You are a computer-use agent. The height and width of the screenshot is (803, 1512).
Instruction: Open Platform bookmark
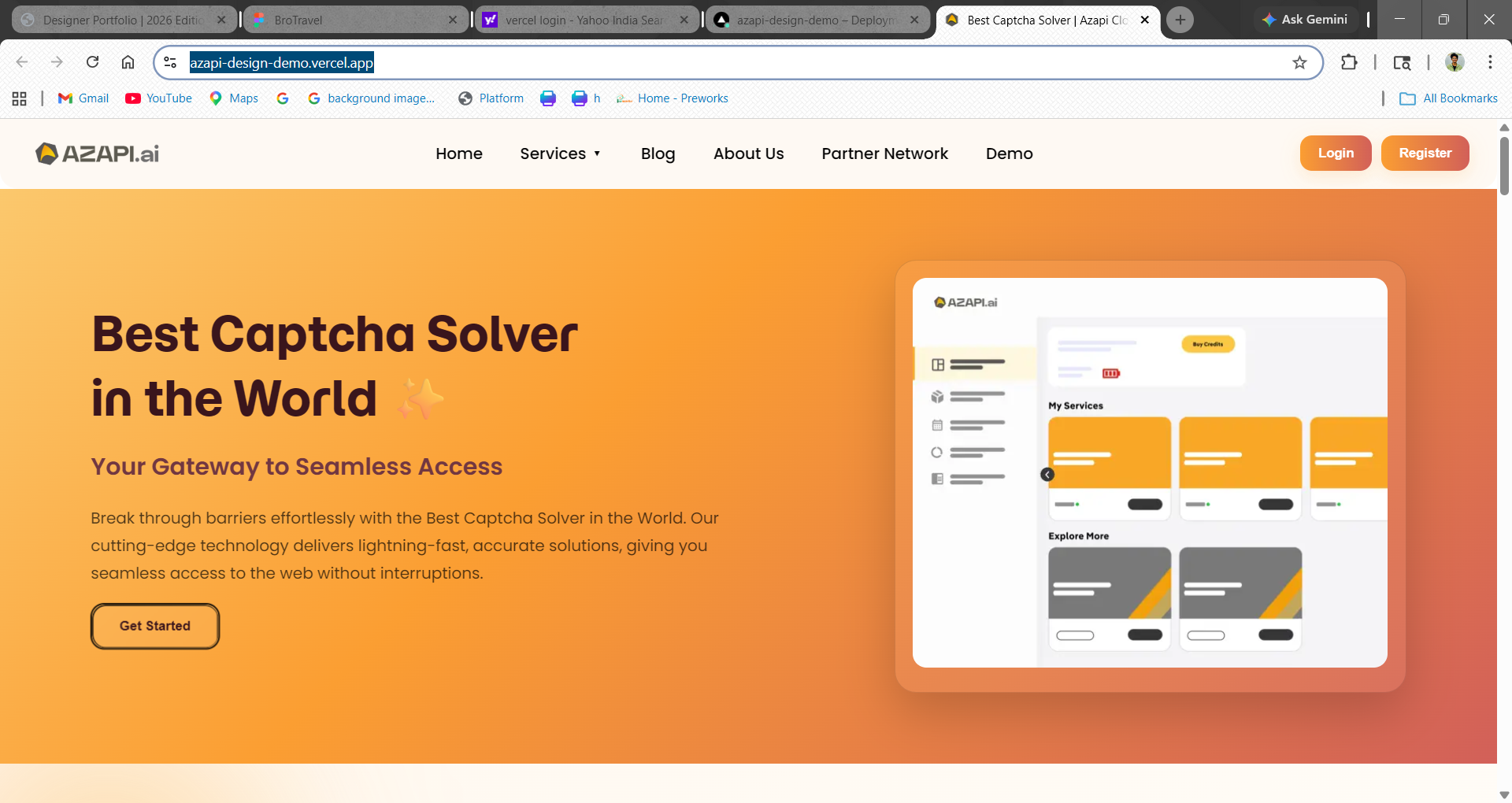pyautogui.click(x=491, y=98)
